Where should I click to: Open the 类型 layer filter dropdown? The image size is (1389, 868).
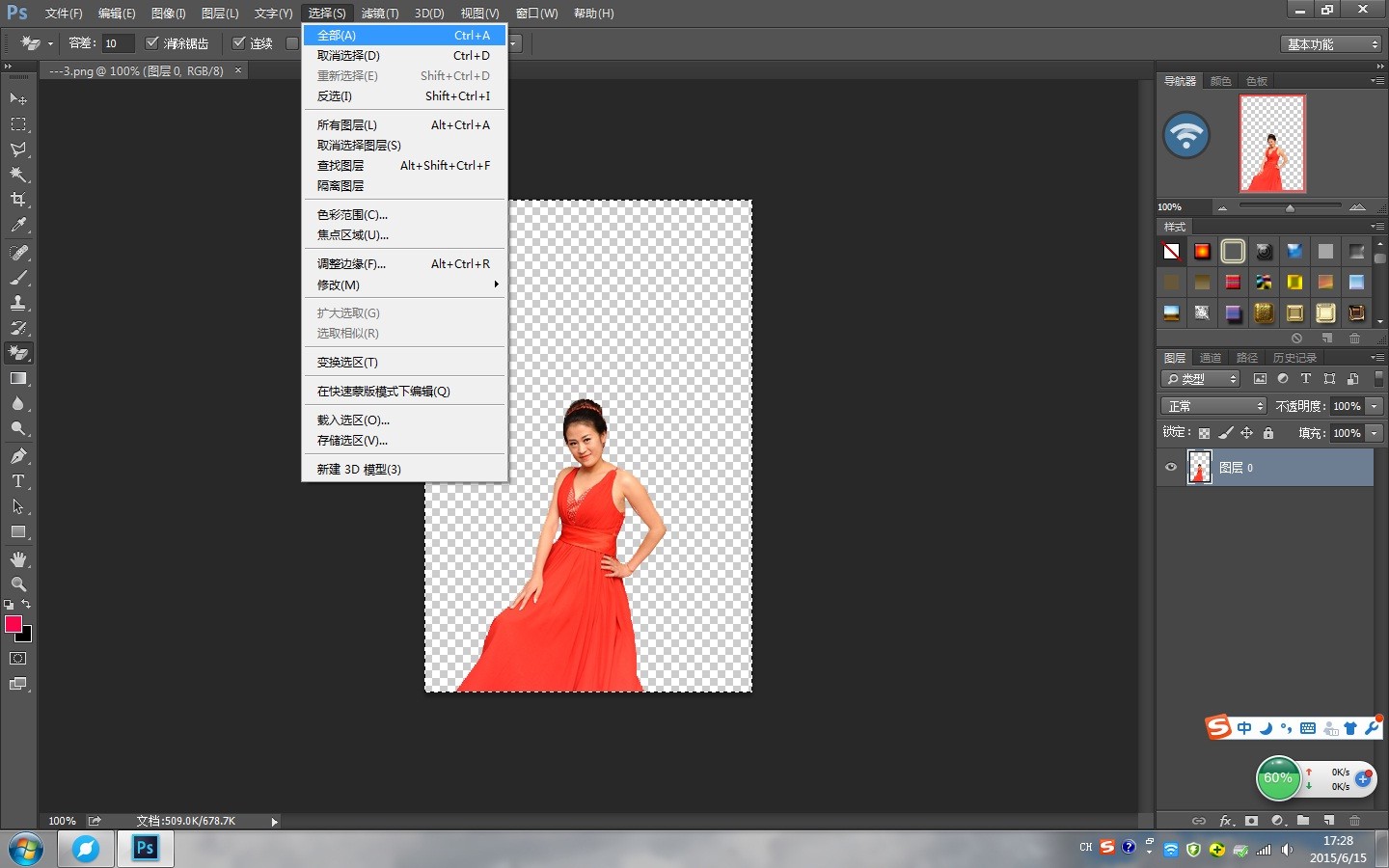1201,379
